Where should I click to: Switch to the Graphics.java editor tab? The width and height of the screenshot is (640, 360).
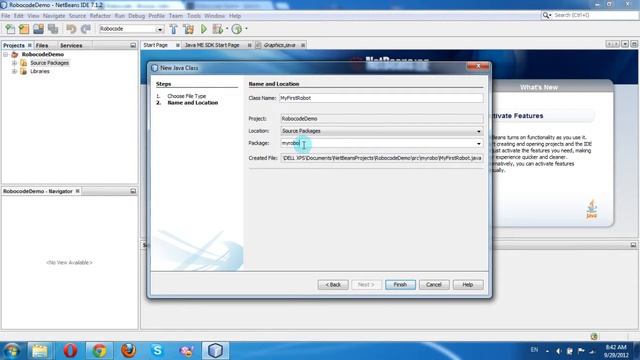point(279,45)
